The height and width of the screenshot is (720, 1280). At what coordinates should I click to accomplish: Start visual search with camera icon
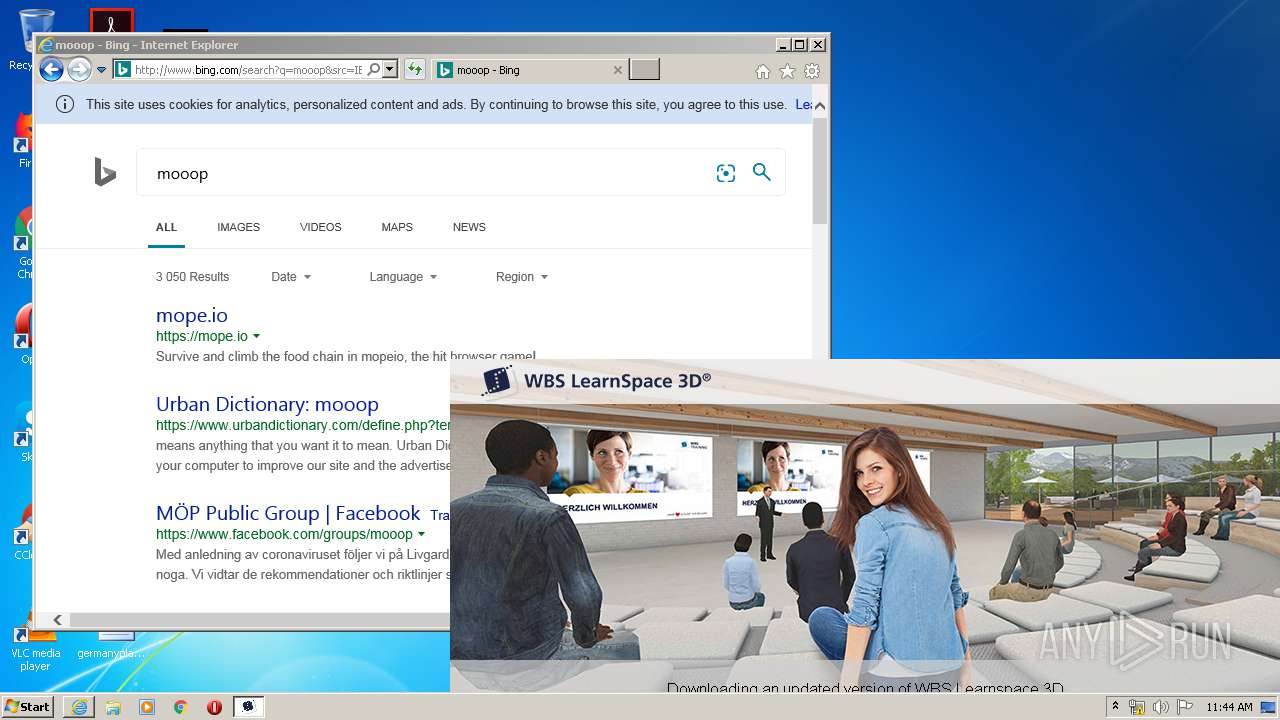point(726,173)
